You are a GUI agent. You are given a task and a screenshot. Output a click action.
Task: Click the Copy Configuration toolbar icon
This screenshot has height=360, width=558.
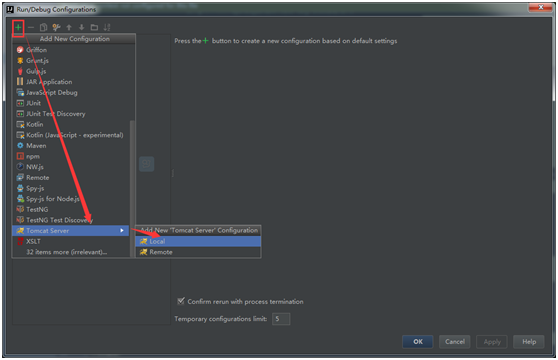pyautogui.click(x=43, y=27)
